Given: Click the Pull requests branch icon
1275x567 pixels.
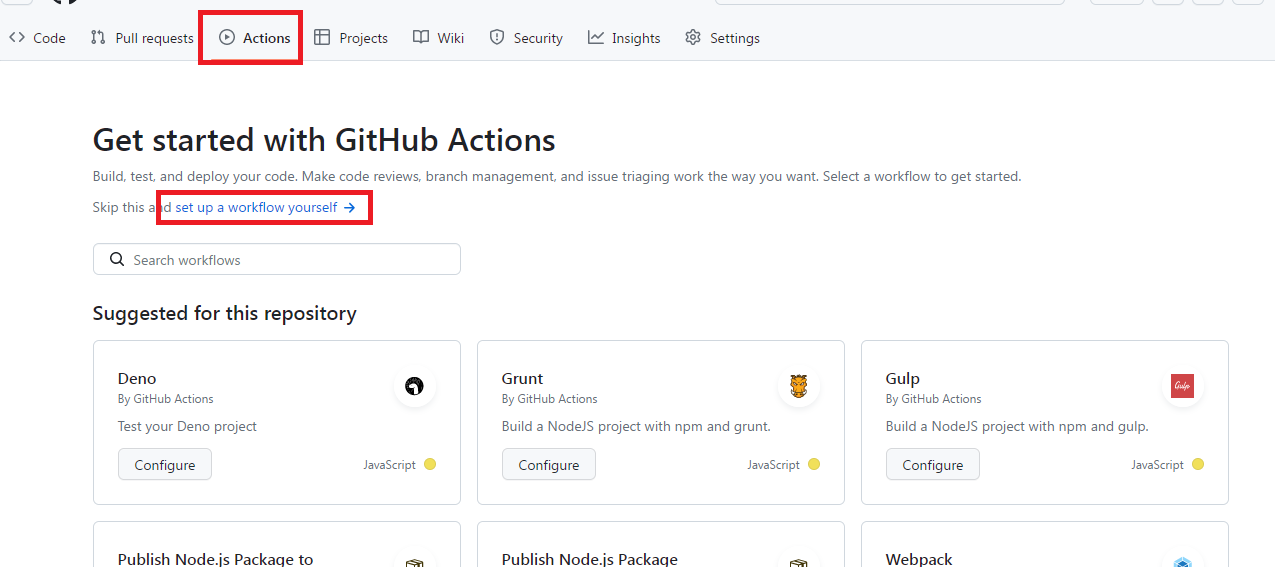Looking at the screenshot, I should click(x=98, y=38).
